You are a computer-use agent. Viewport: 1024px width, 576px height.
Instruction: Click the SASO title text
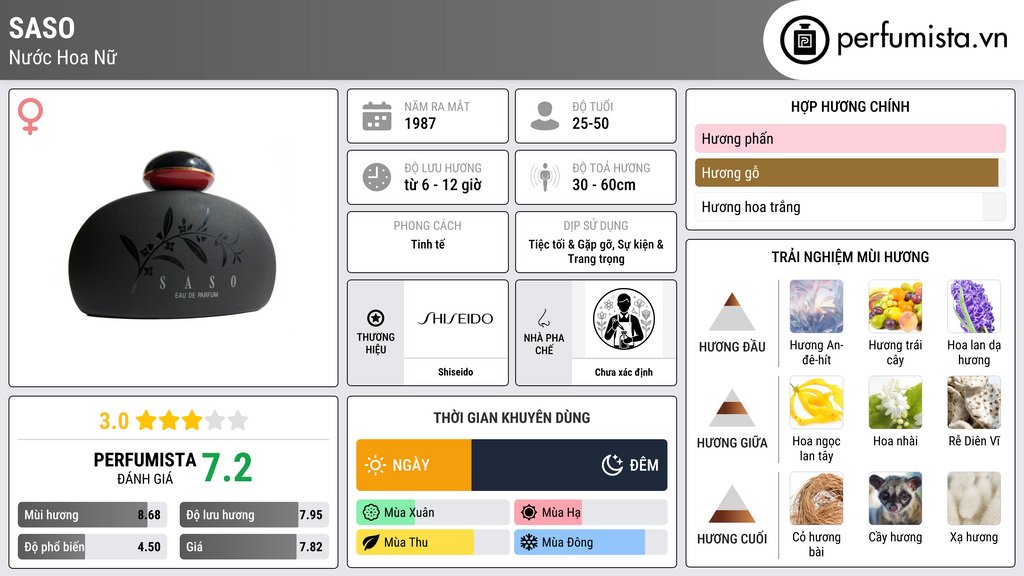(42, 28)
